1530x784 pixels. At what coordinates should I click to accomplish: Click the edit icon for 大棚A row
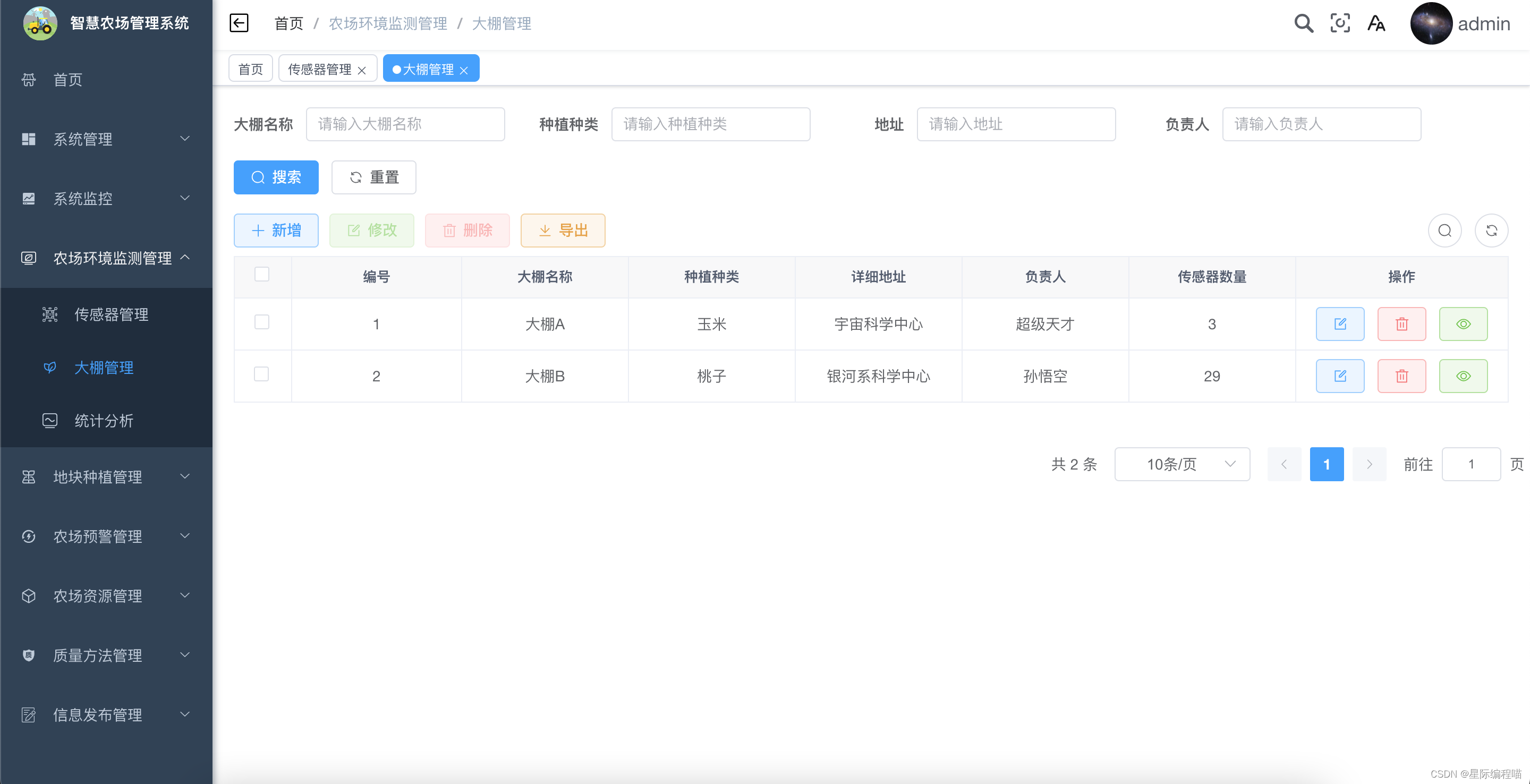click(x=1340, y=323)
